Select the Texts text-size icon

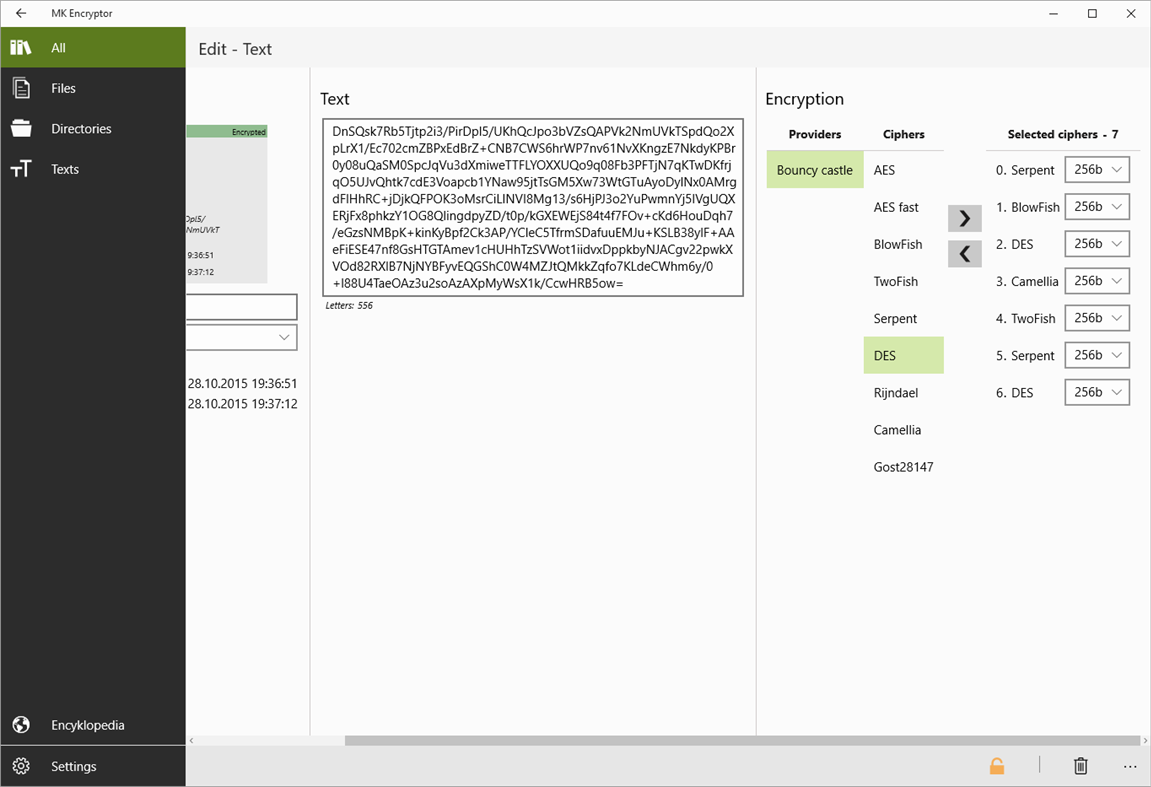[22, 169]
